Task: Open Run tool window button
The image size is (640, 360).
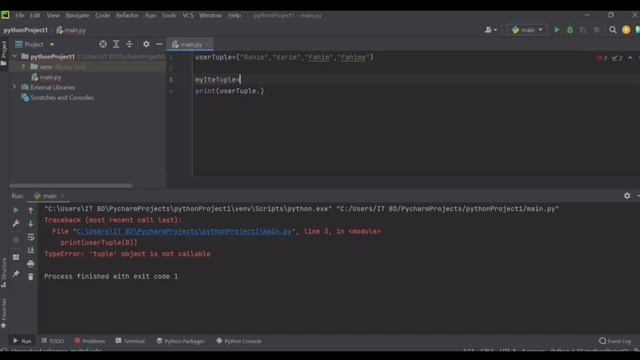Action: point(22,341)
